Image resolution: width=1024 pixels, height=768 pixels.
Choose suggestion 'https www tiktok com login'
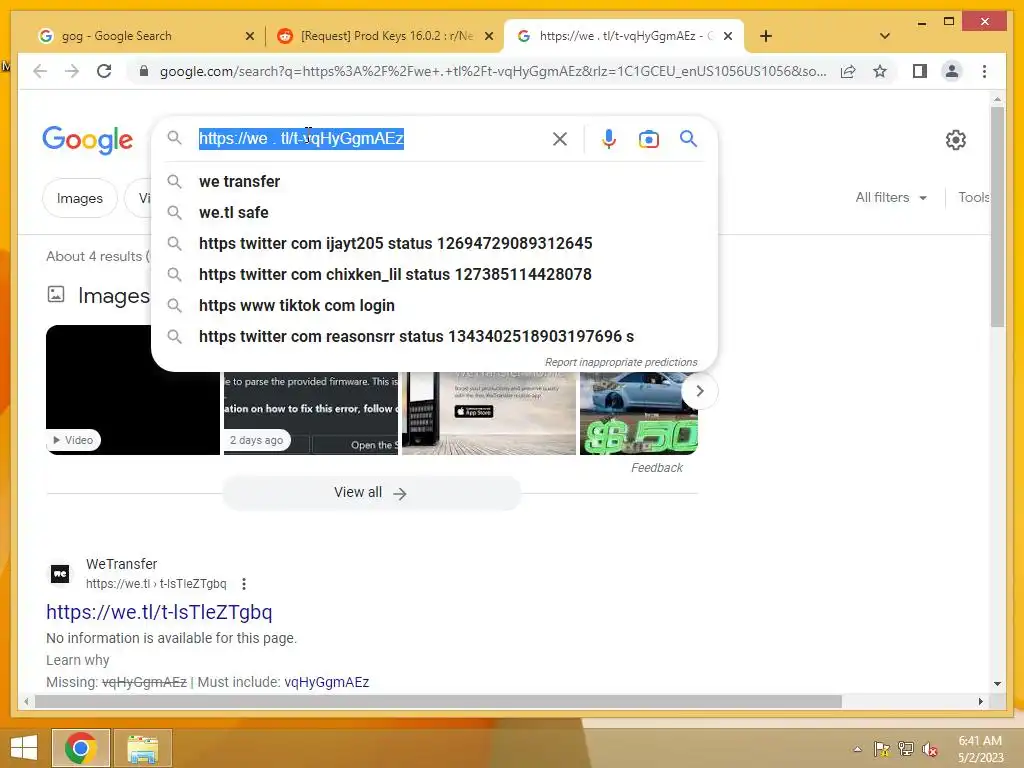[x=434, y=306]
